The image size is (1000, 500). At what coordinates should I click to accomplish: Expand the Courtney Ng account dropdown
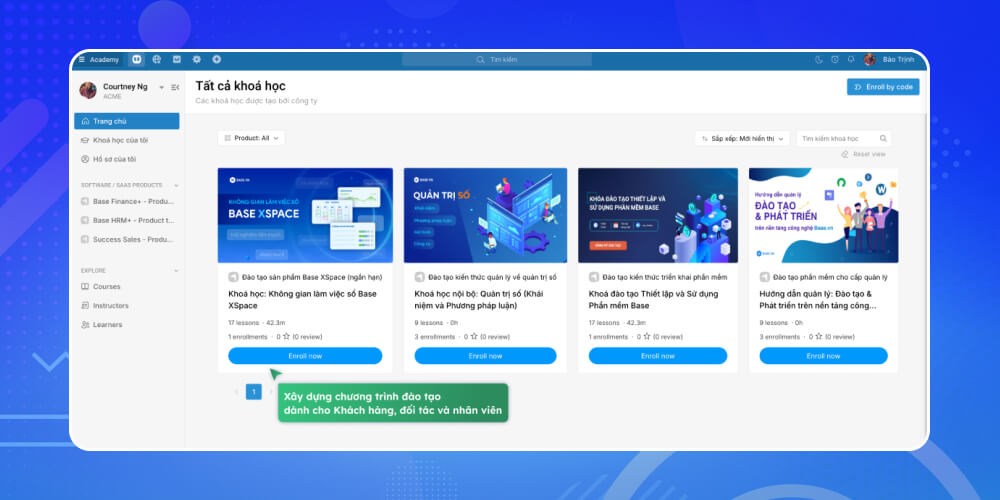(x=162, y=88)
